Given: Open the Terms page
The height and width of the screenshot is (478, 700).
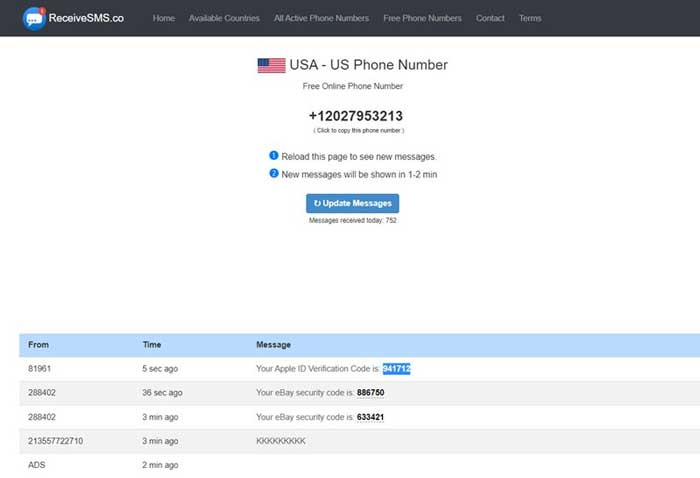Looking at the screenshot, I should tap(530, 18).
